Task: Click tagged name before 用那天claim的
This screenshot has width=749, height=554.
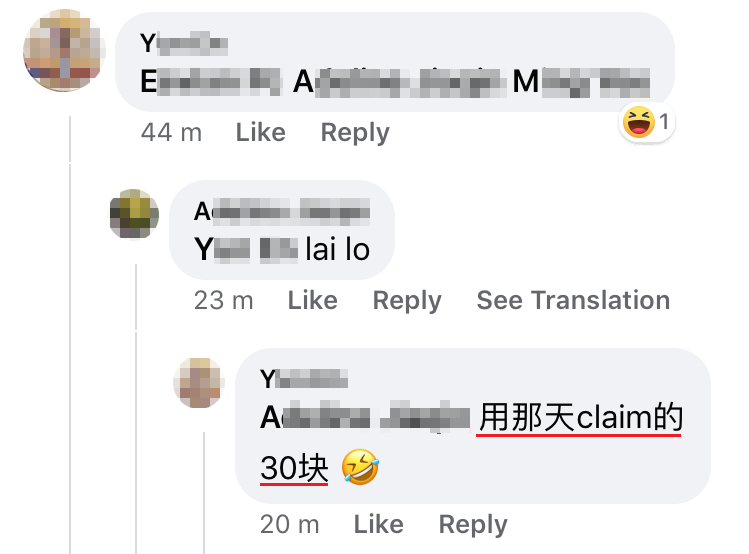Action: point(365,418)
